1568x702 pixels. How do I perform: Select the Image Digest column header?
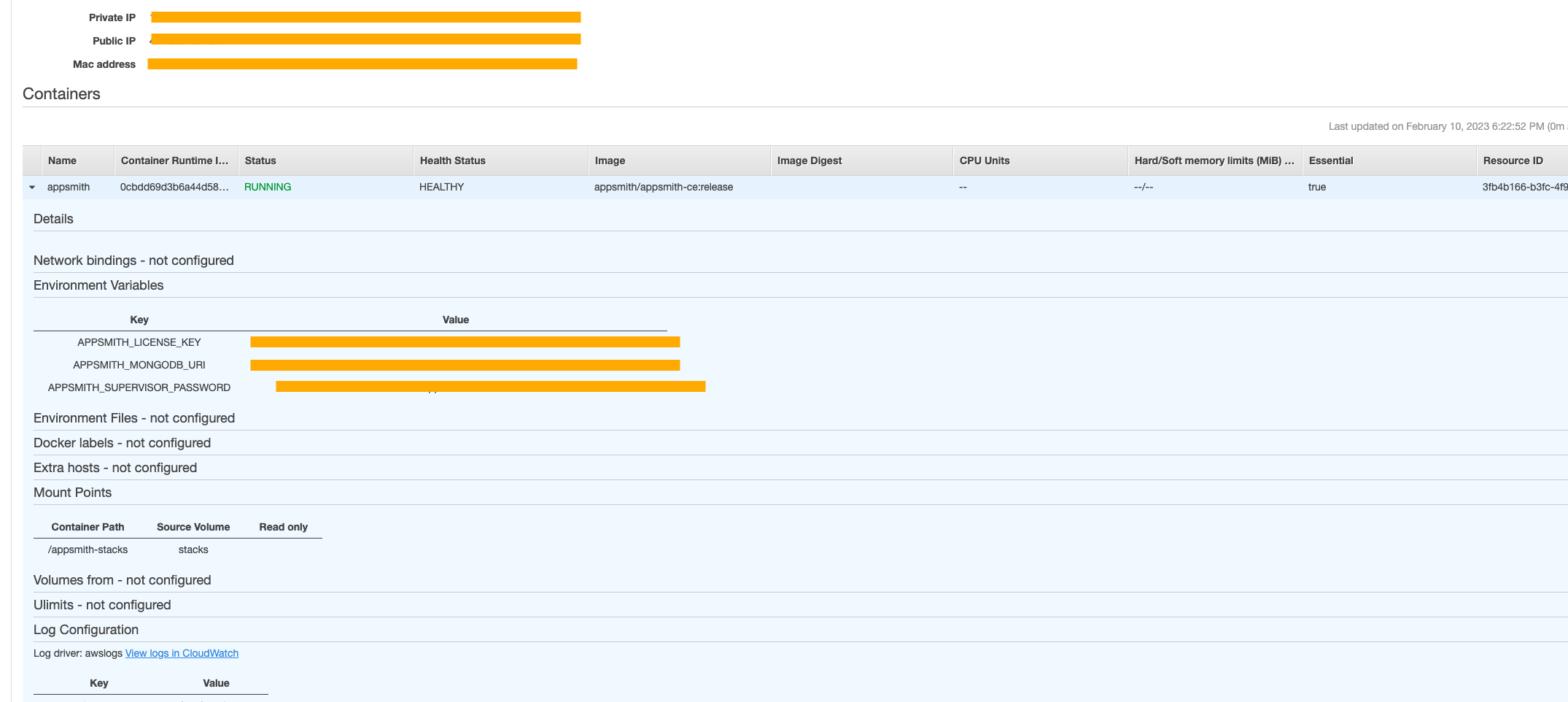click(x=810, y=160)
